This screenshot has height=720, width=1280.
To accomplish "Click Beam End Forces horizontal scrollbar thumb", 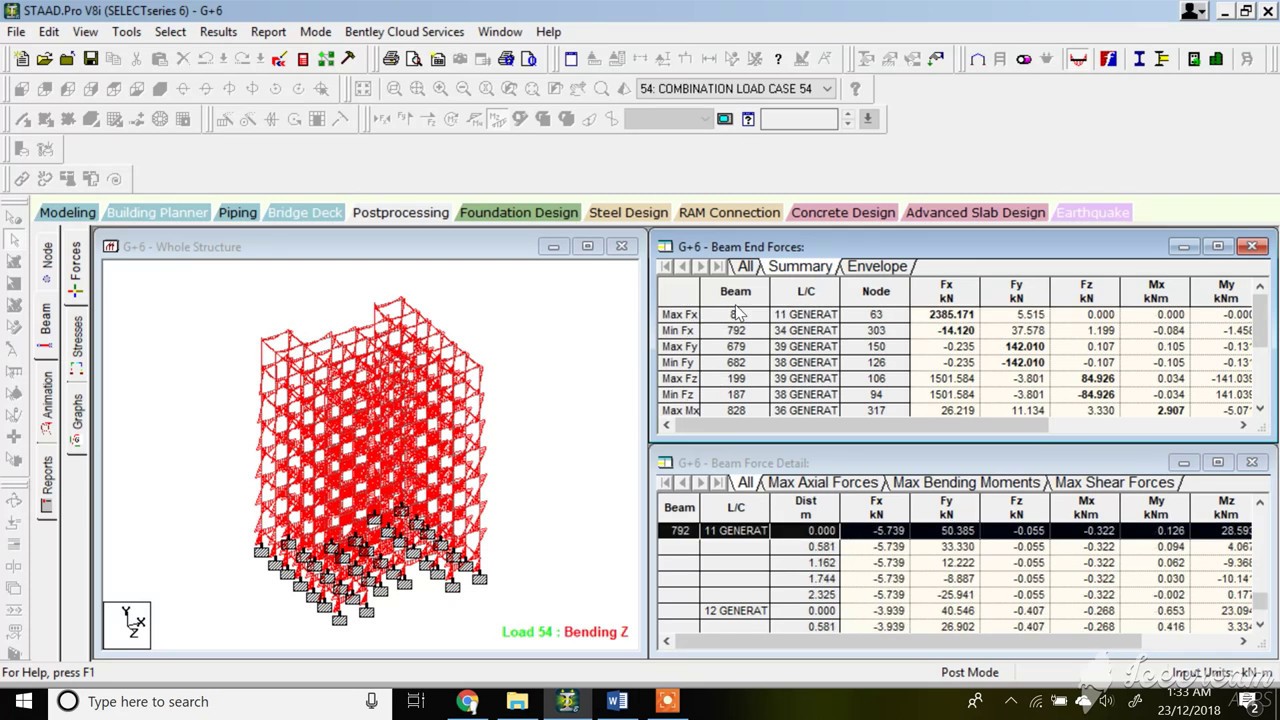I will pos(860,425).
